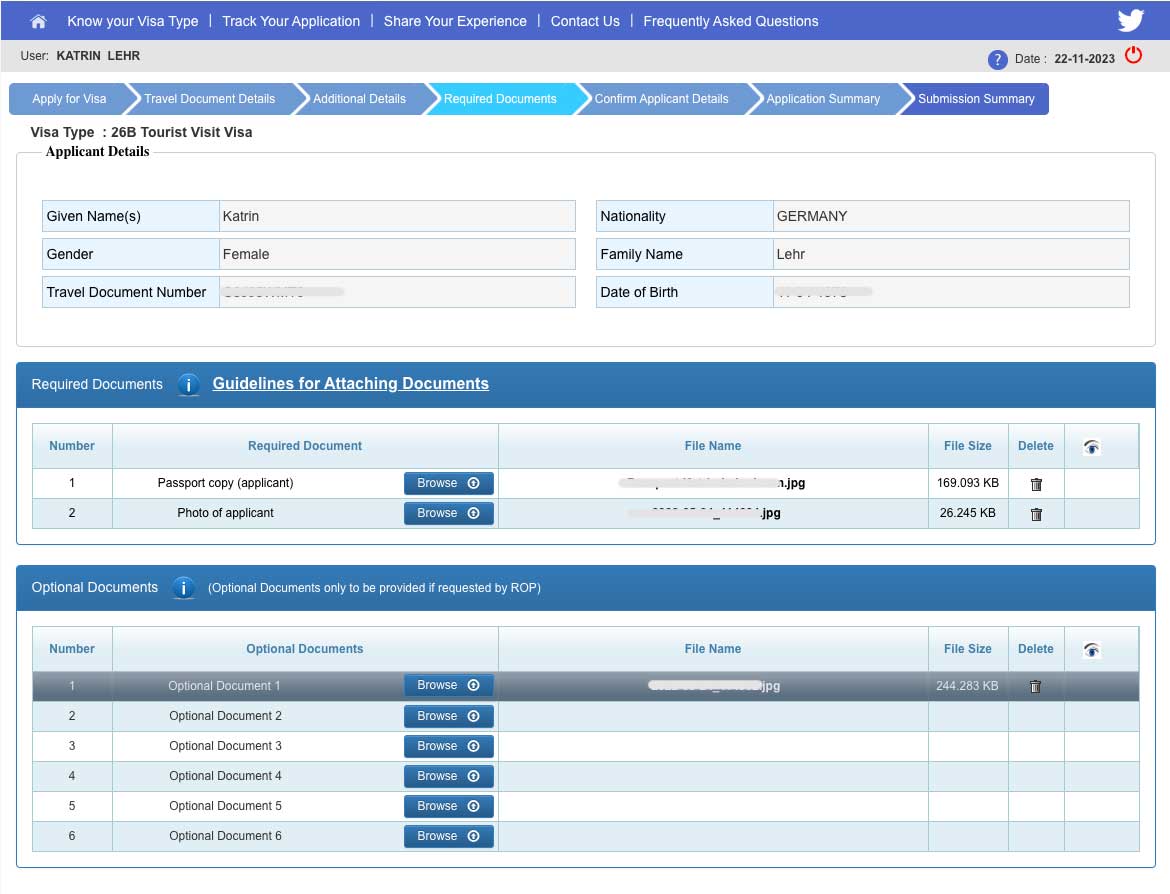
Task: Open Guidelines for Attaching Documents link
Action: [350, 384]
